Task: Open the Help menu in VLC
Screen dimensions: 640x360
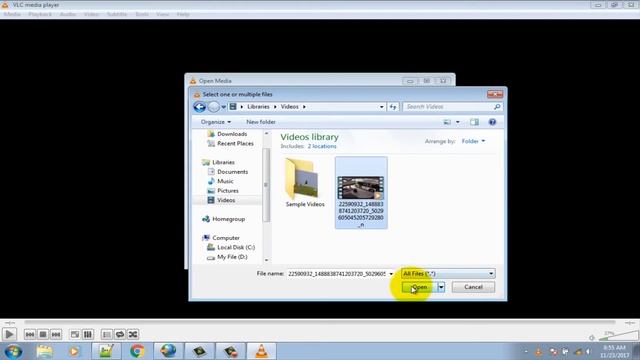Action: (183, 14)
